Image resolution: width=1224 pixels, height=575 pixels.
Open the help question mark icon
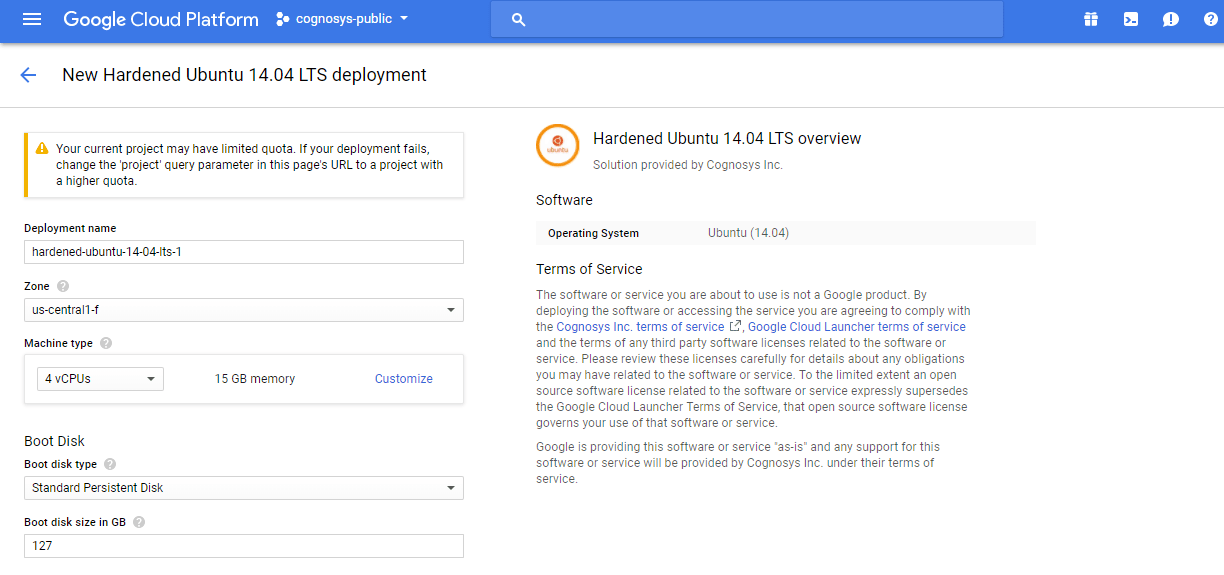(1210, 19)
